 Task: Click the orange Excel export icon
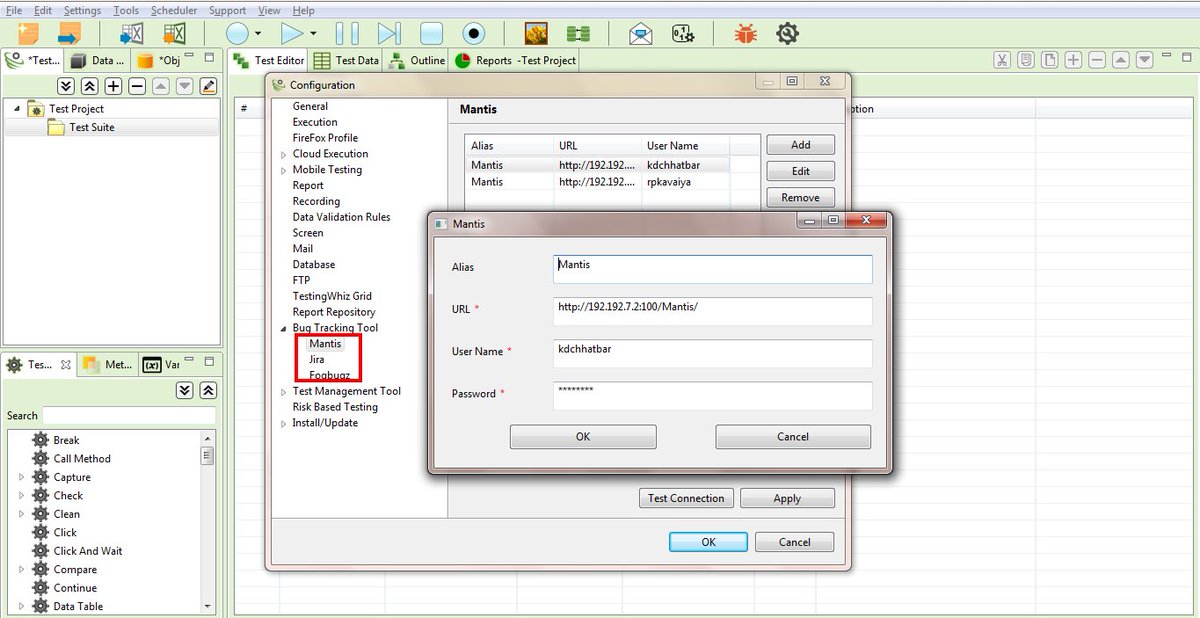173,33
